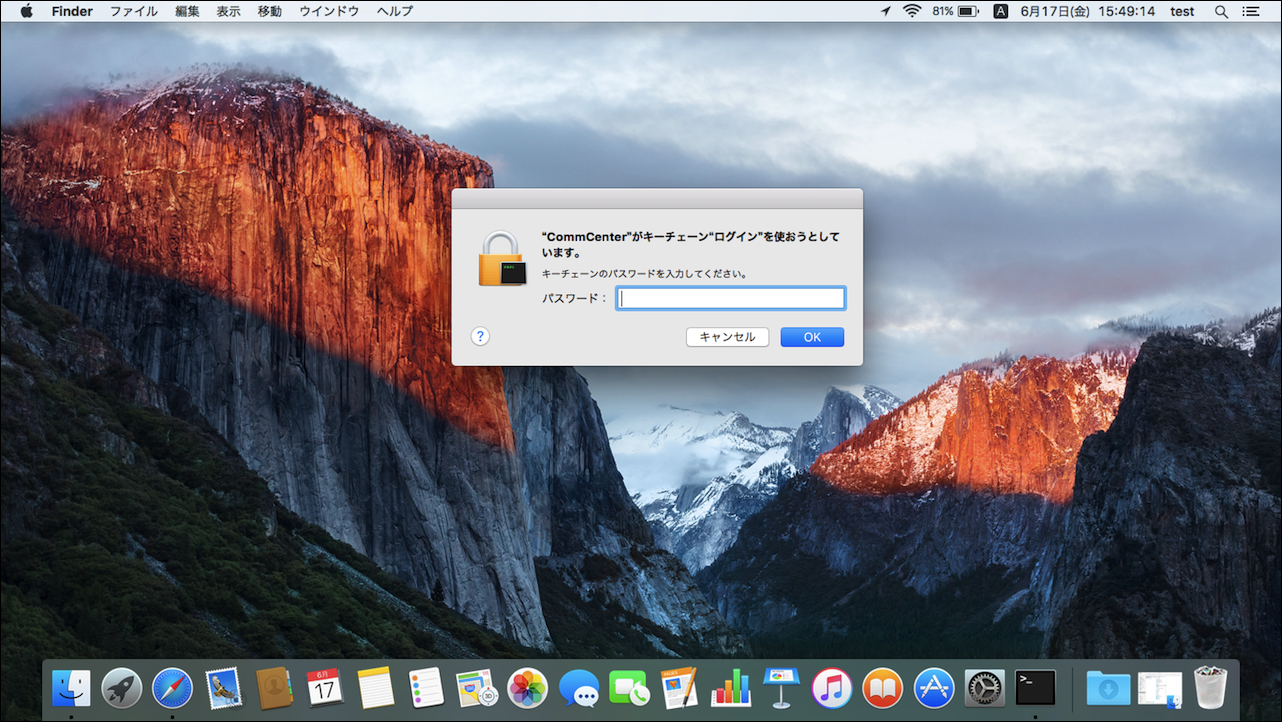Open FaceTime green icon in Dock
This screenshot has width=1282, height=722.
point(629,688)
